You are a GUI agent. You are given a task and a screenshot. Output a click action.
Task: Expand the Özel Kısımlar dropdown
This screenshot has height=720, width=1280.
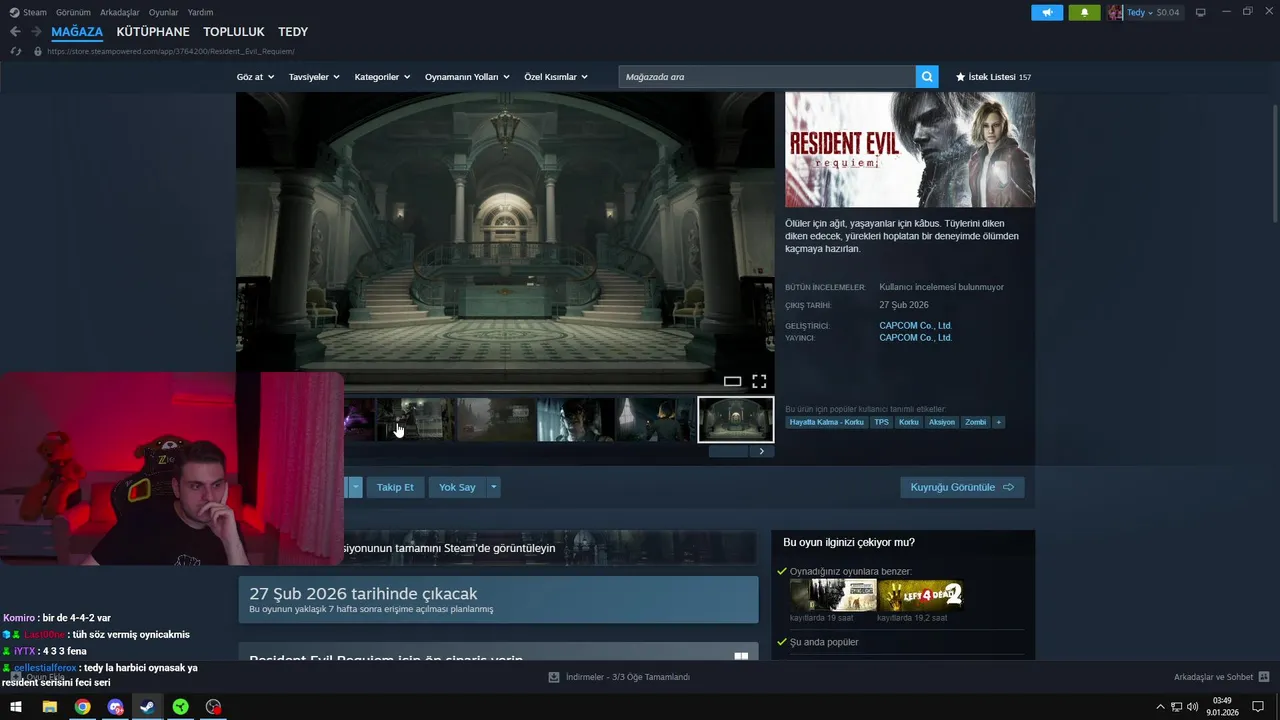556,77
